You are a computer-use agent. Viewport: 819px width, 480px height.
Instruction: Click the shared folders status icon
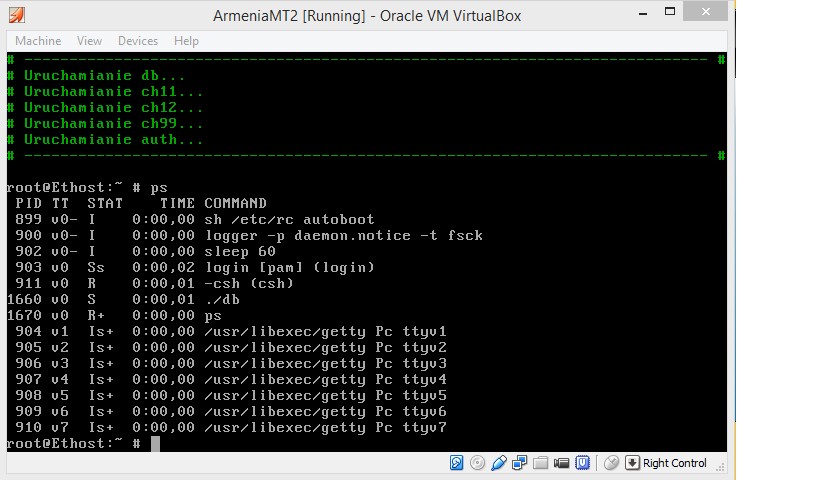tap(541, 463)
